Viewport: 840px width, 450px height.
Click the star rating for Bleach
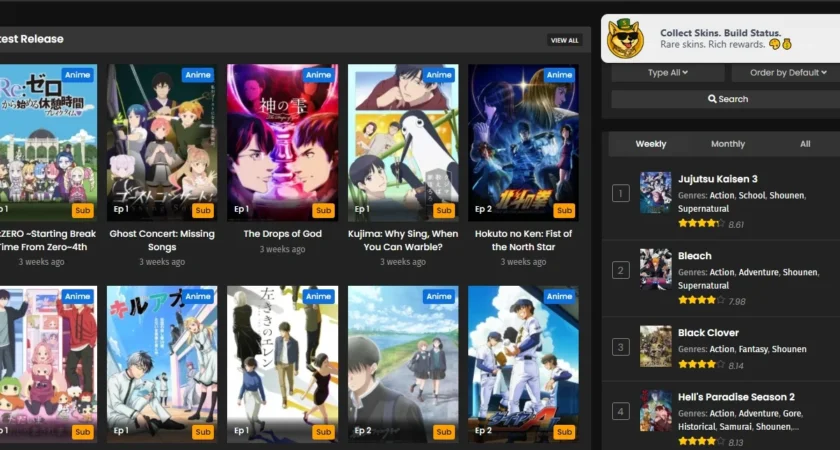coord(701,301)
